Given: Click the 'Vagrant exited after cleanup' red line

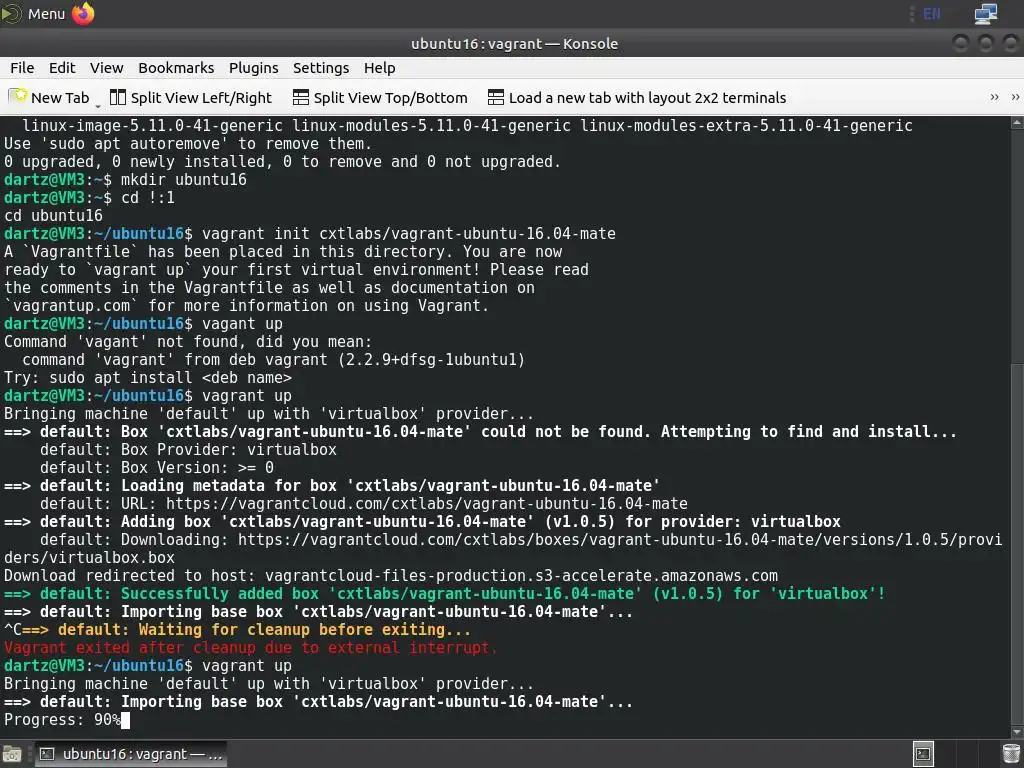Looking at the screenshot, I should coord(251,648).
